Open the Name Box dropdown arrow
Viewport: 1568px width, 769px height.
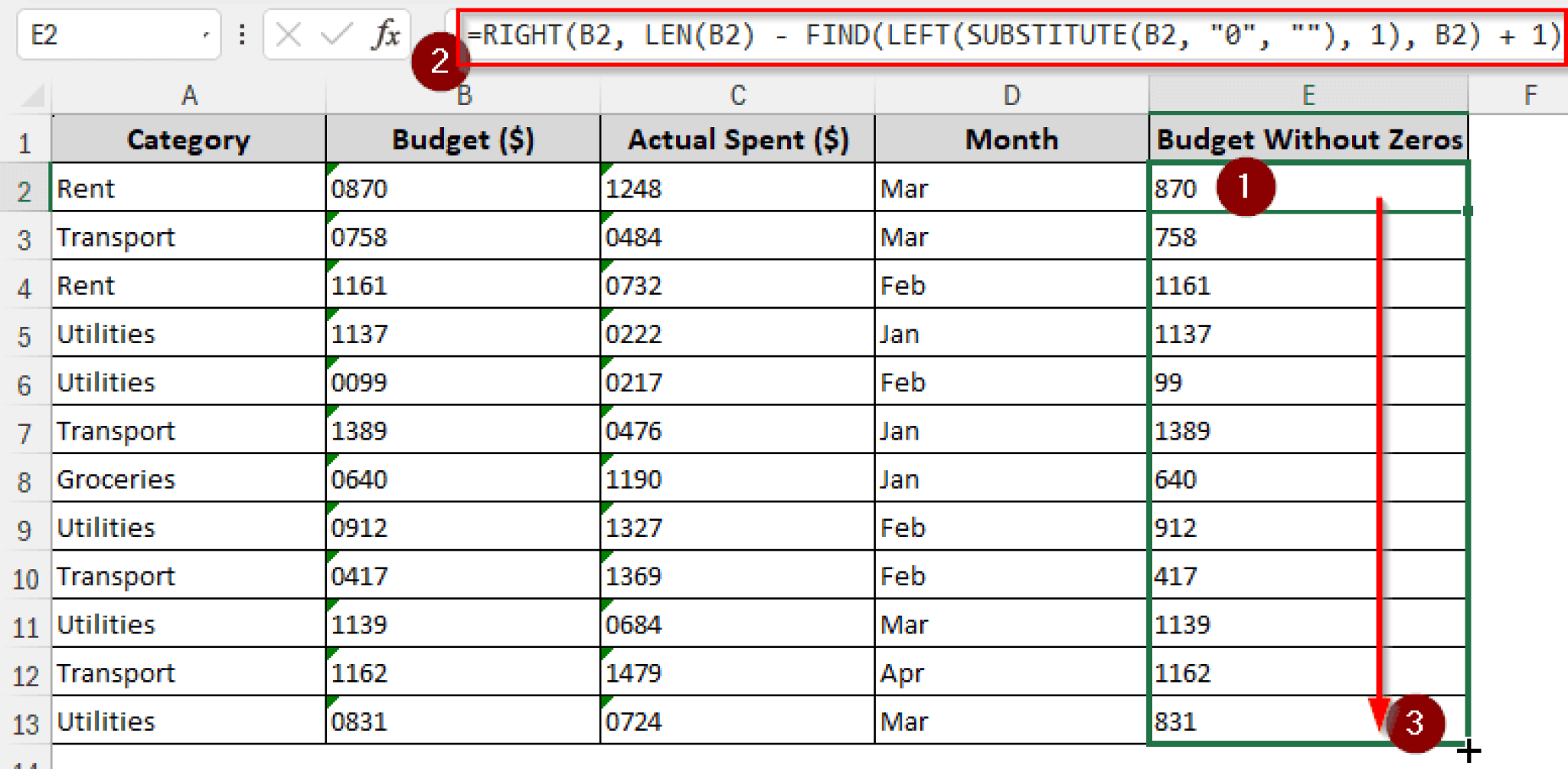coord(205,35)
